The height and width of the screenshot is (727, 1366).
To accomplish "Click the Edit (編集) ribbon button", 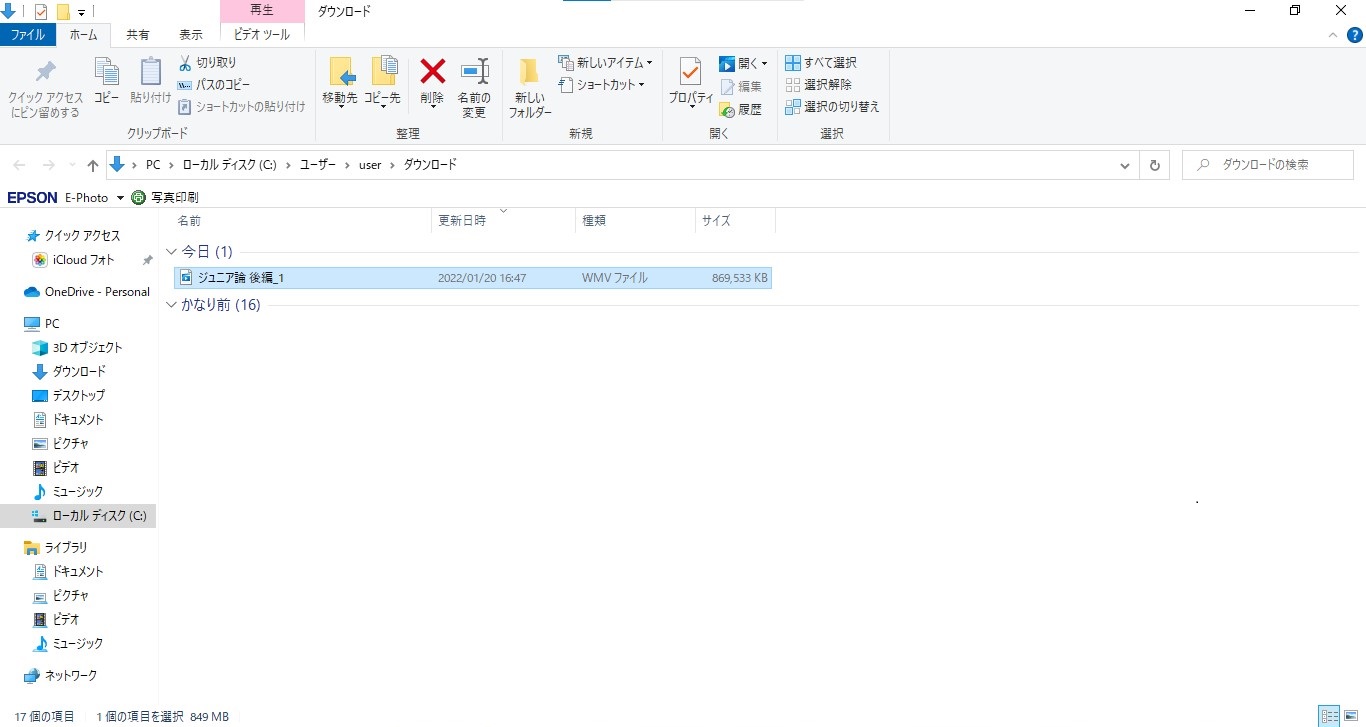I will pos(741,87).
